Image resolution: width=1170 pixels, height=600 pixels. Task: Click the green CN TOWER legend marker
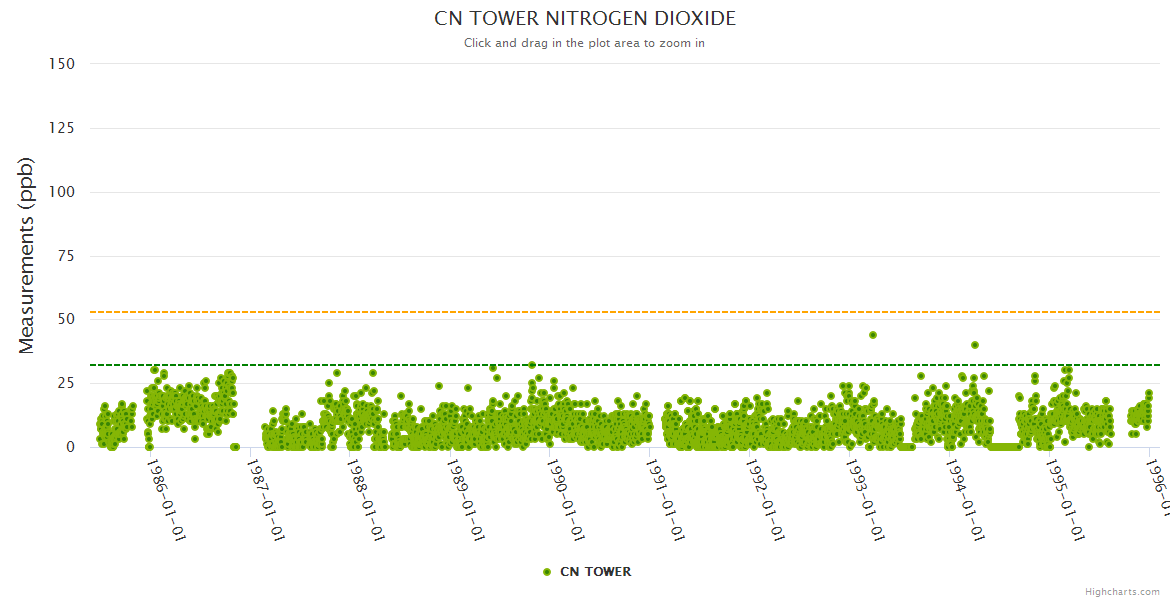pyautogui.click(x=546, y=572)
